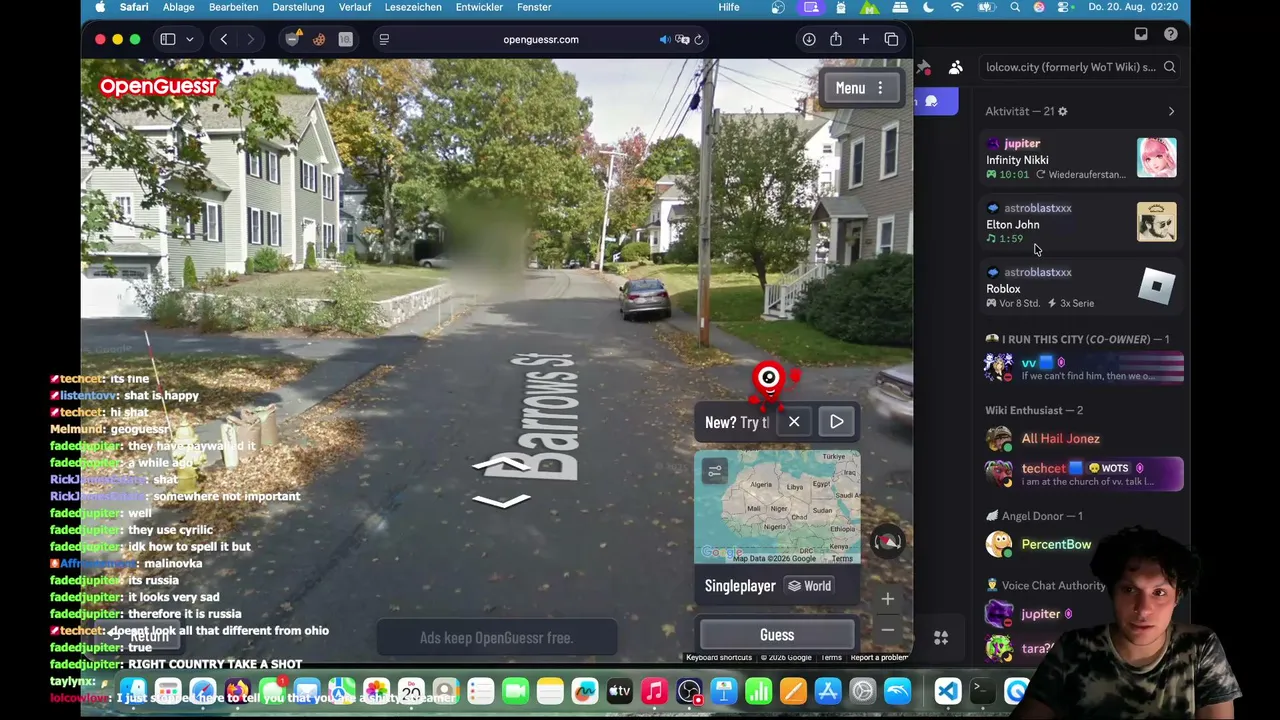The image size is (1280, 720).
Task: Open the OpenGuessr Menu button
Action: click(x=860, y=88)
